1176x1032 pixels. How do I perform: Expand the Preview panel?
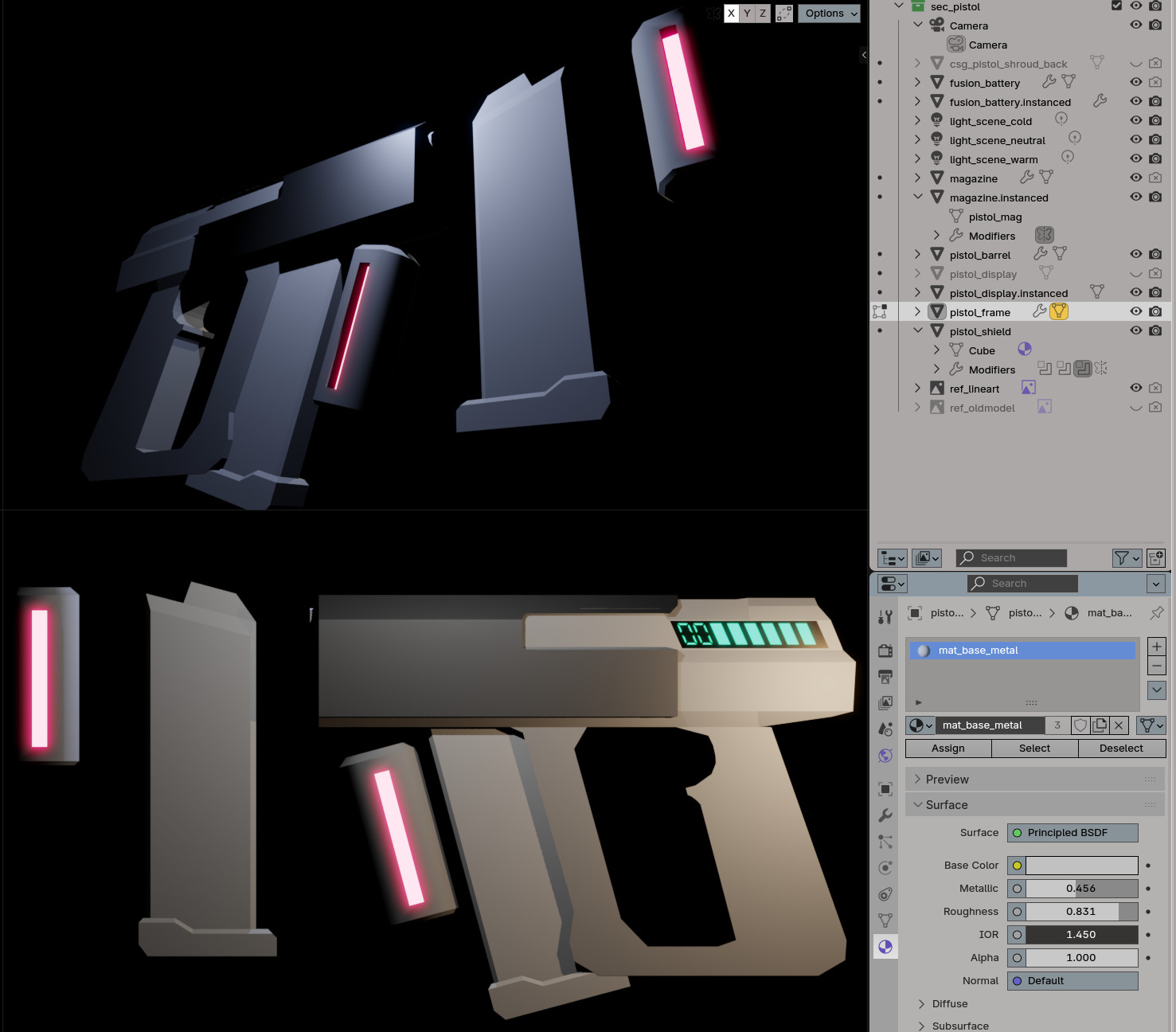(x=947, y=780)
